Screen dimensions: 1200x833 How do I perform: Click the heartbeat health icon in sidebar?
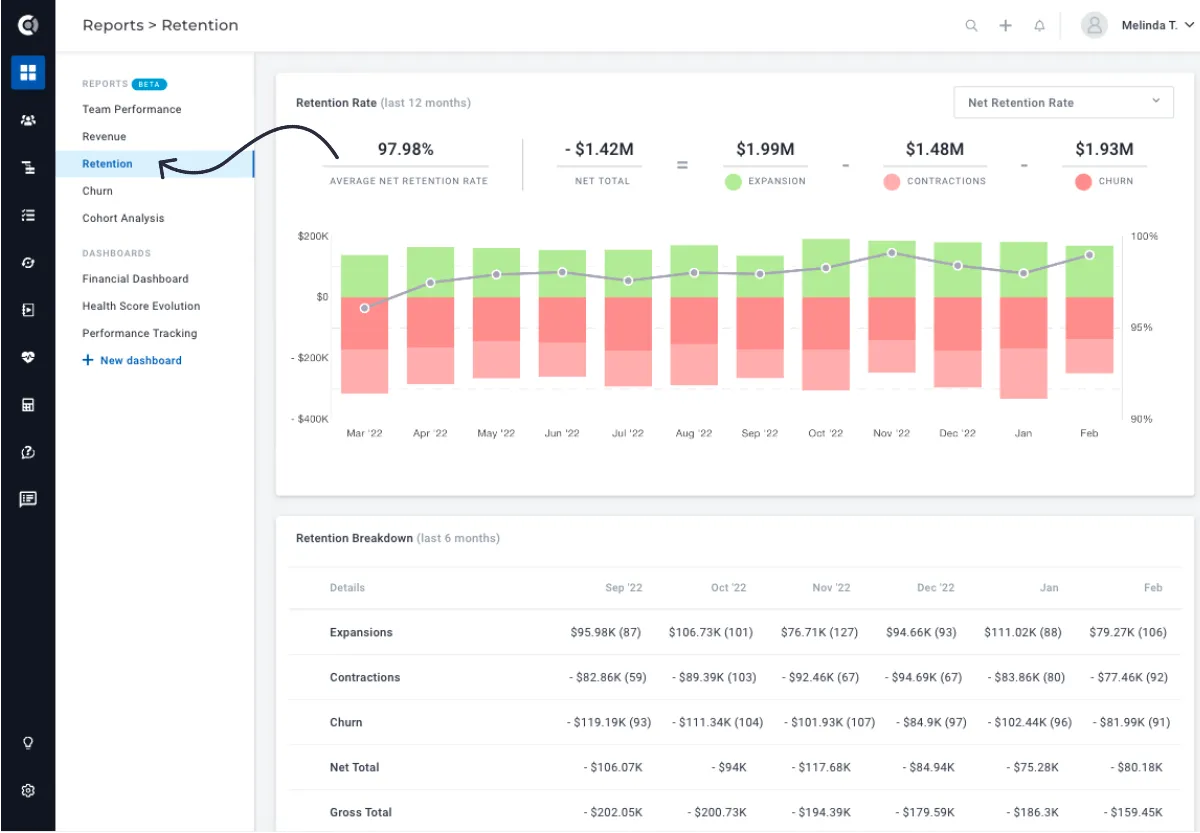click(28, 357)
